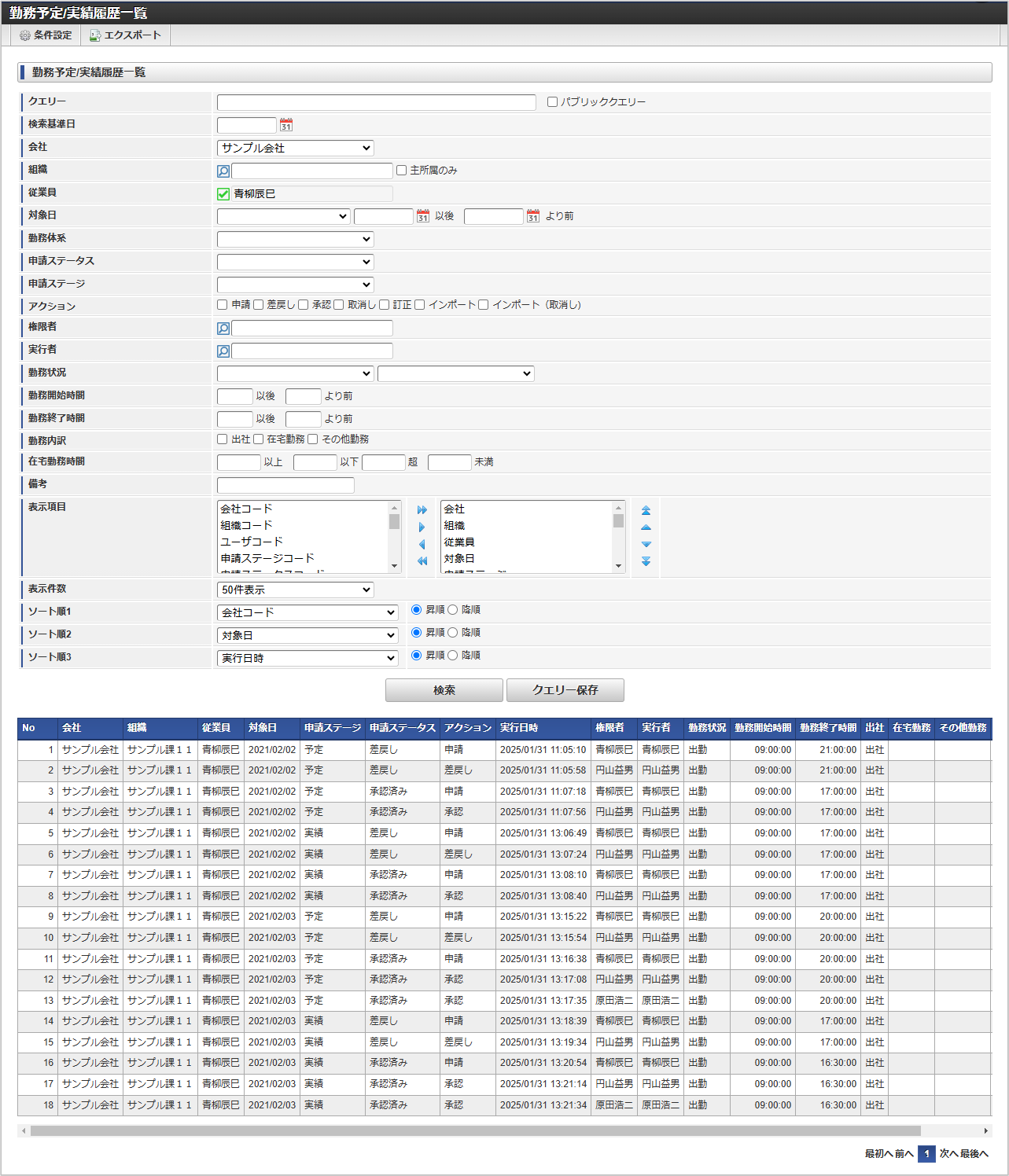Click エクスポート in the toolbar

tap(125, 35)
